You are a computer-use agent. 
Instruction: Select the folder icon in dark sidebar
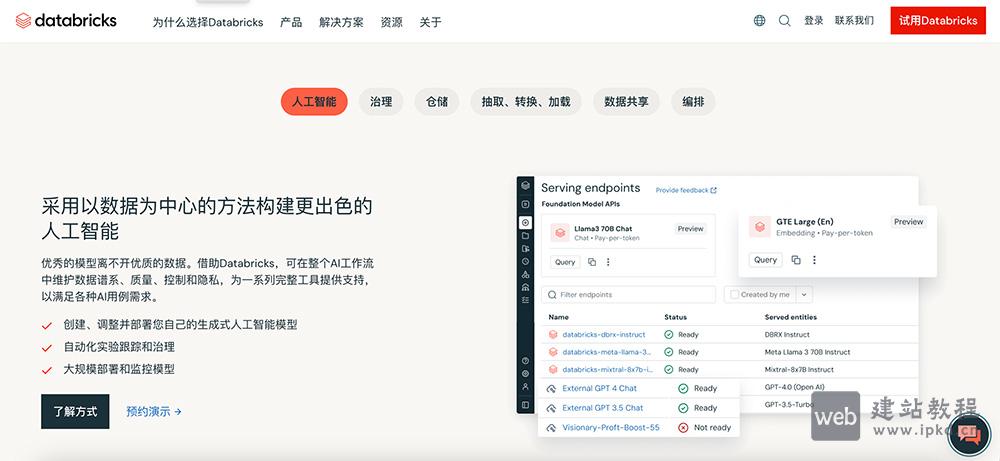(525, 235)
